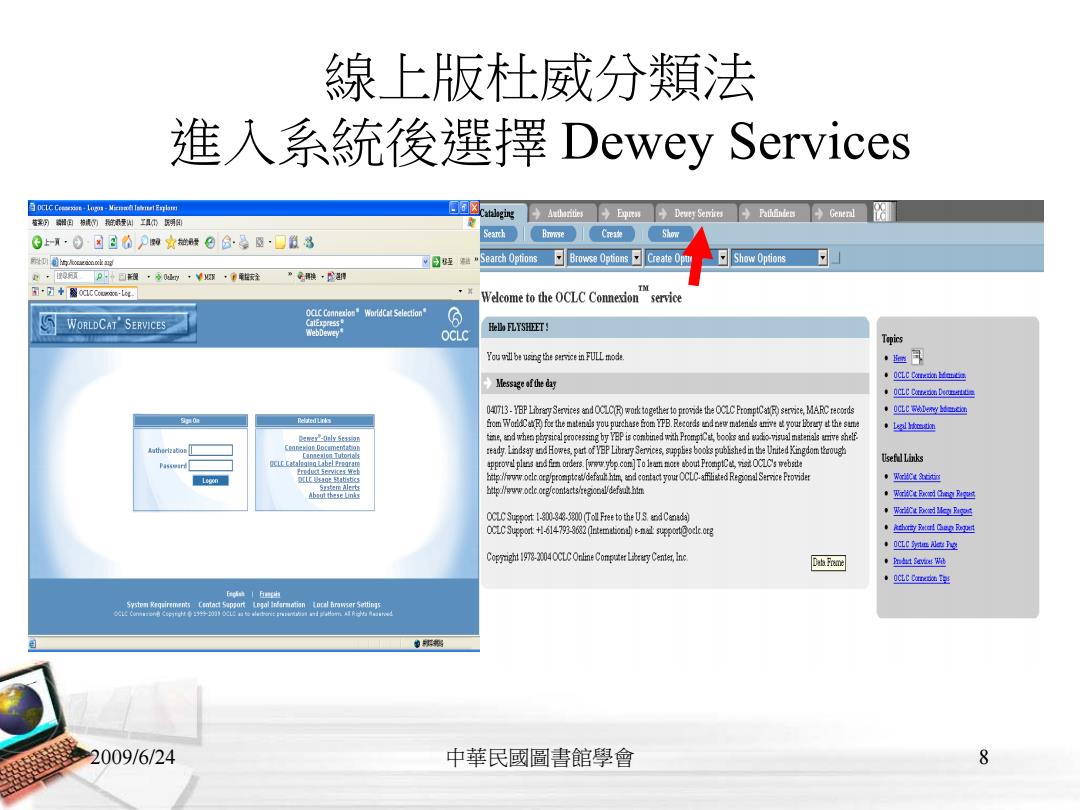
Task: Click the Search button under Cataloging
Action: point(501,234)
